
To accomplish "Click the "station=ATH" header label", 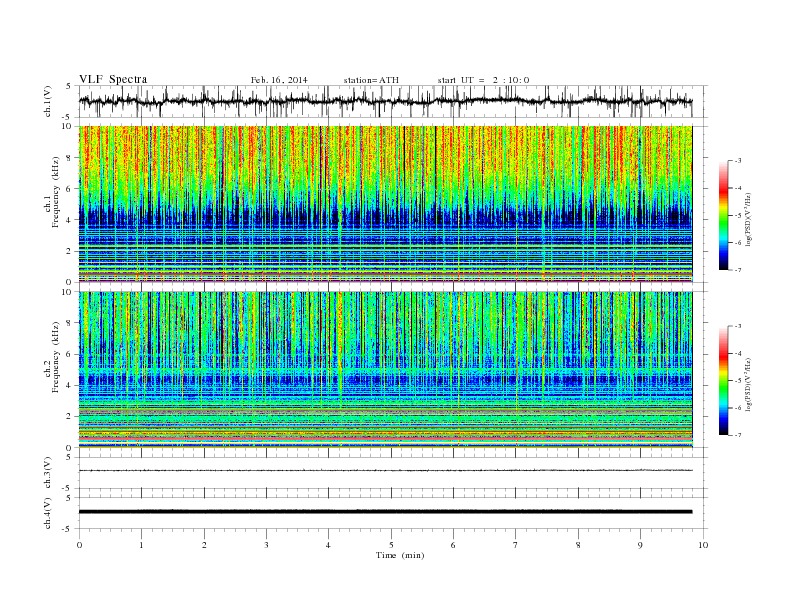I will 371,80.
